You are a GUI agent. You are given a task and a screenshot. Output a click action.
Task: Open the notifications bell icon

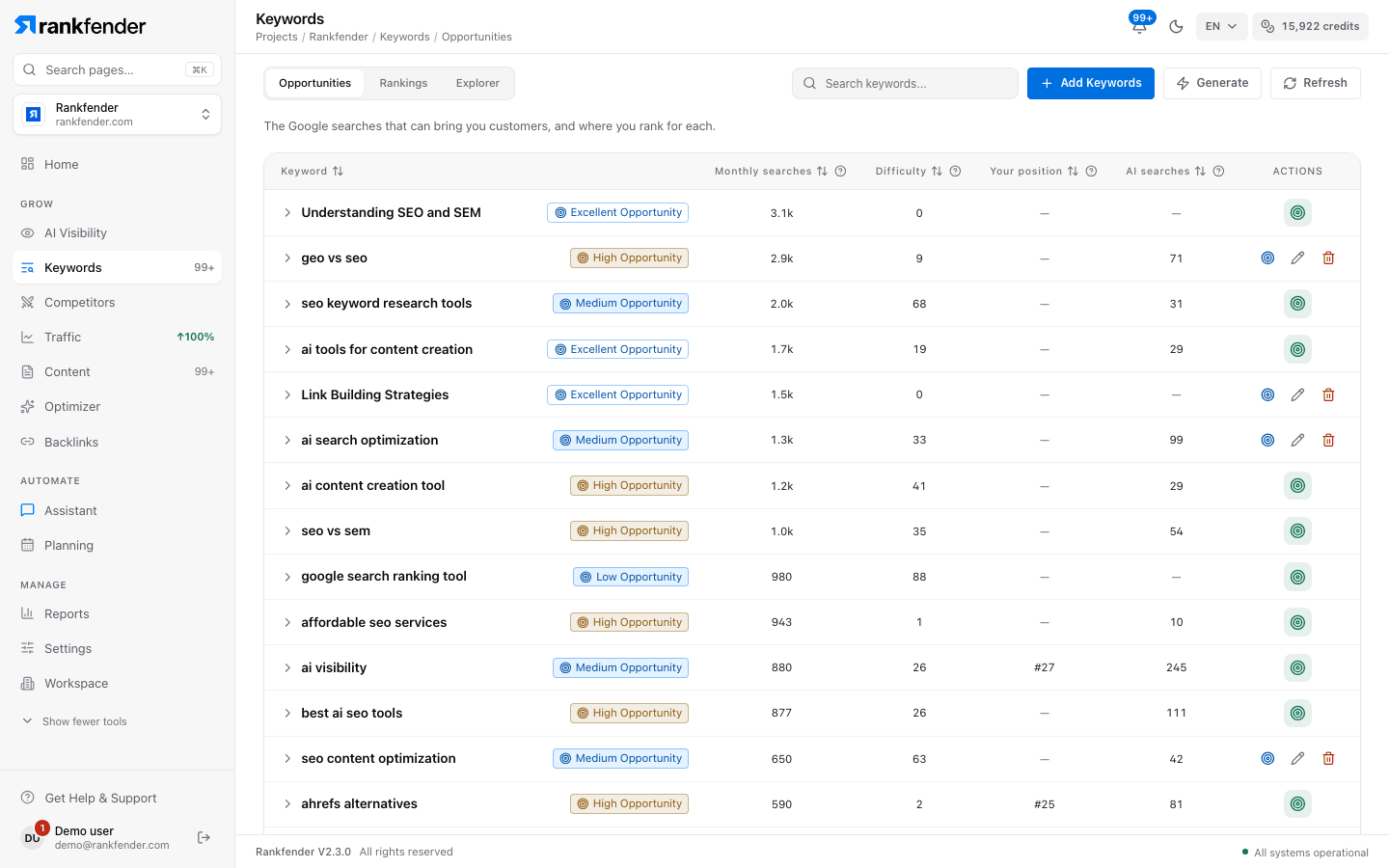[1139, 26]
